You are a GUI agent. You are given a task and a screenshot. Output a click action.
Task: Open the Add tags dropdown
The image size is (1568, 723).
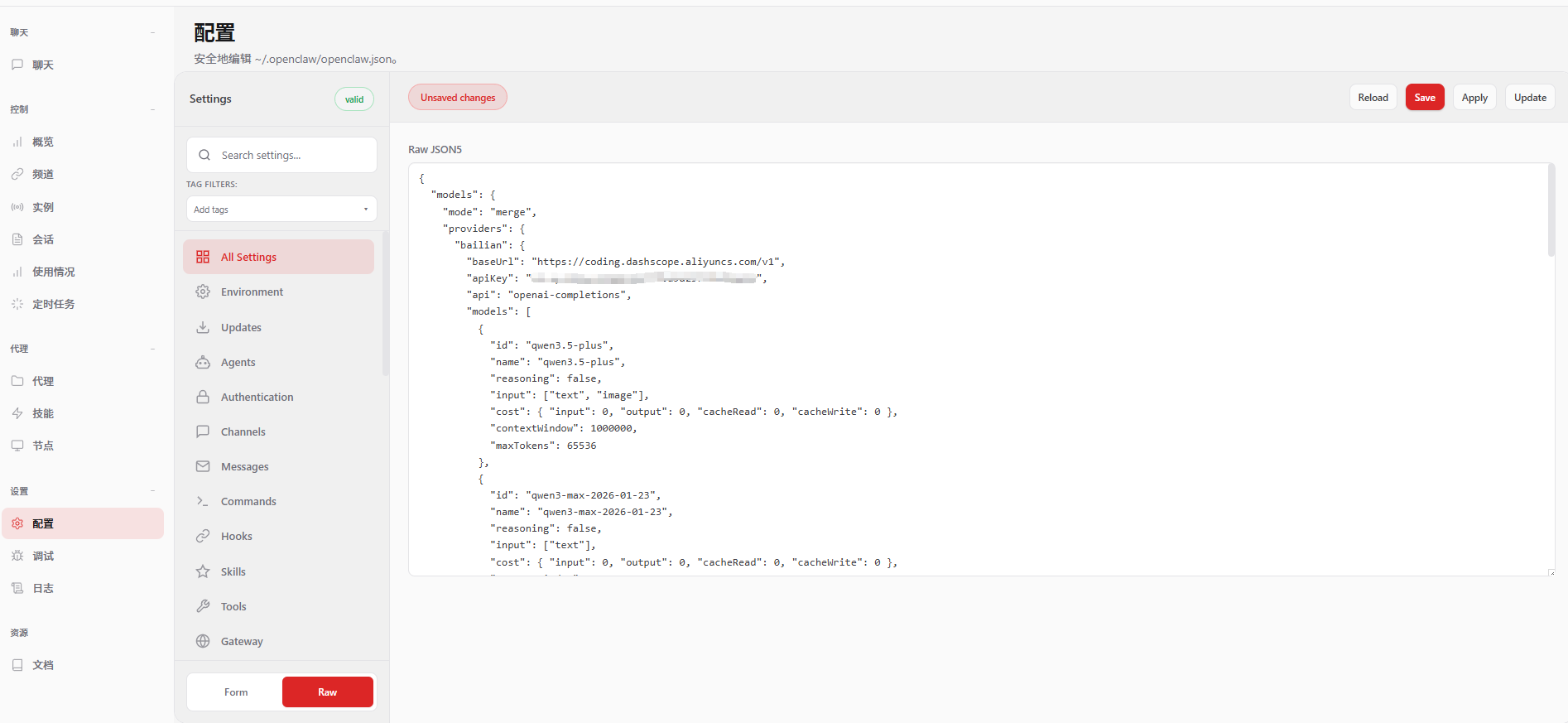281,210
